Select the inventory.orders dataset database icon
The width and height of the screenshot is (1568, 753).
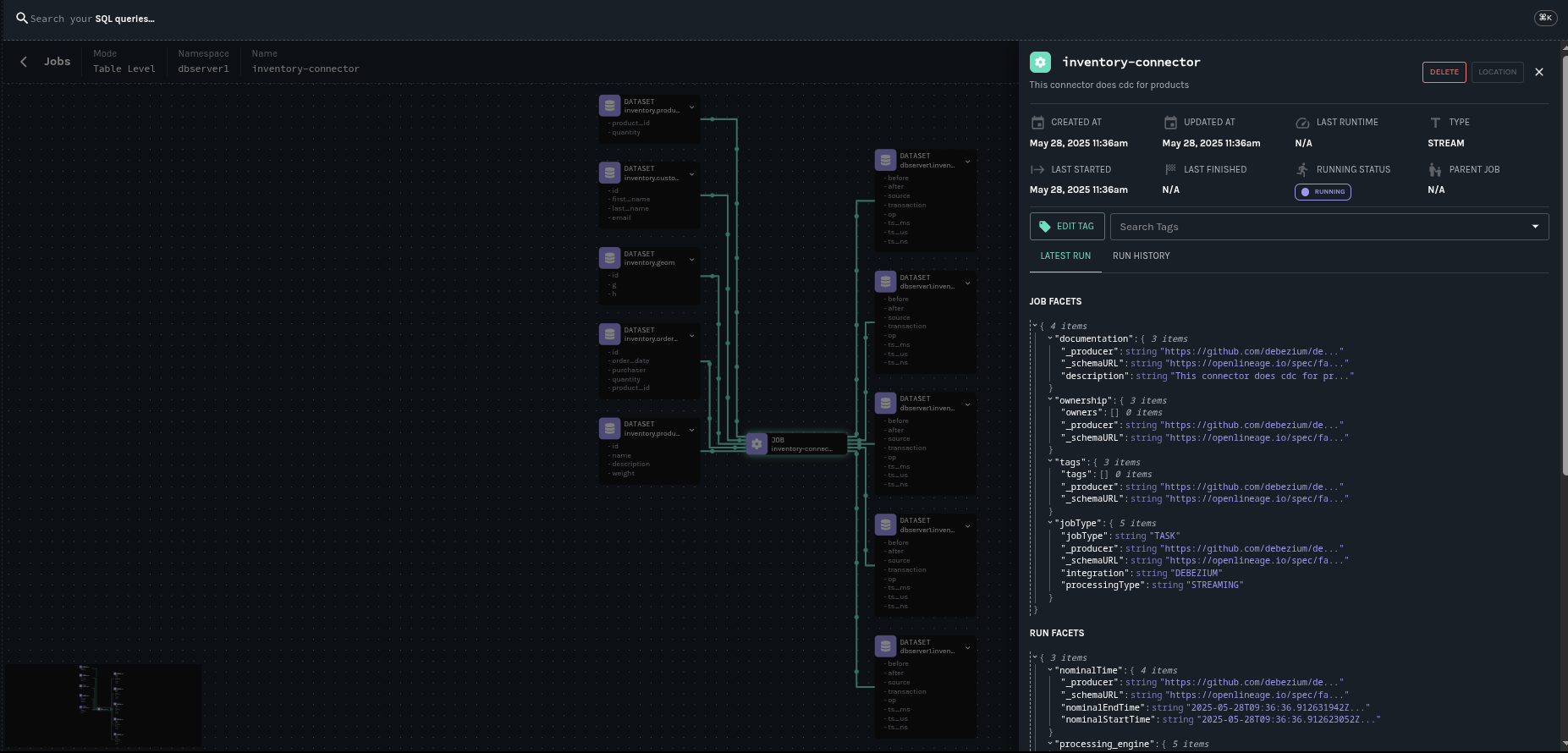click(609, 334)
